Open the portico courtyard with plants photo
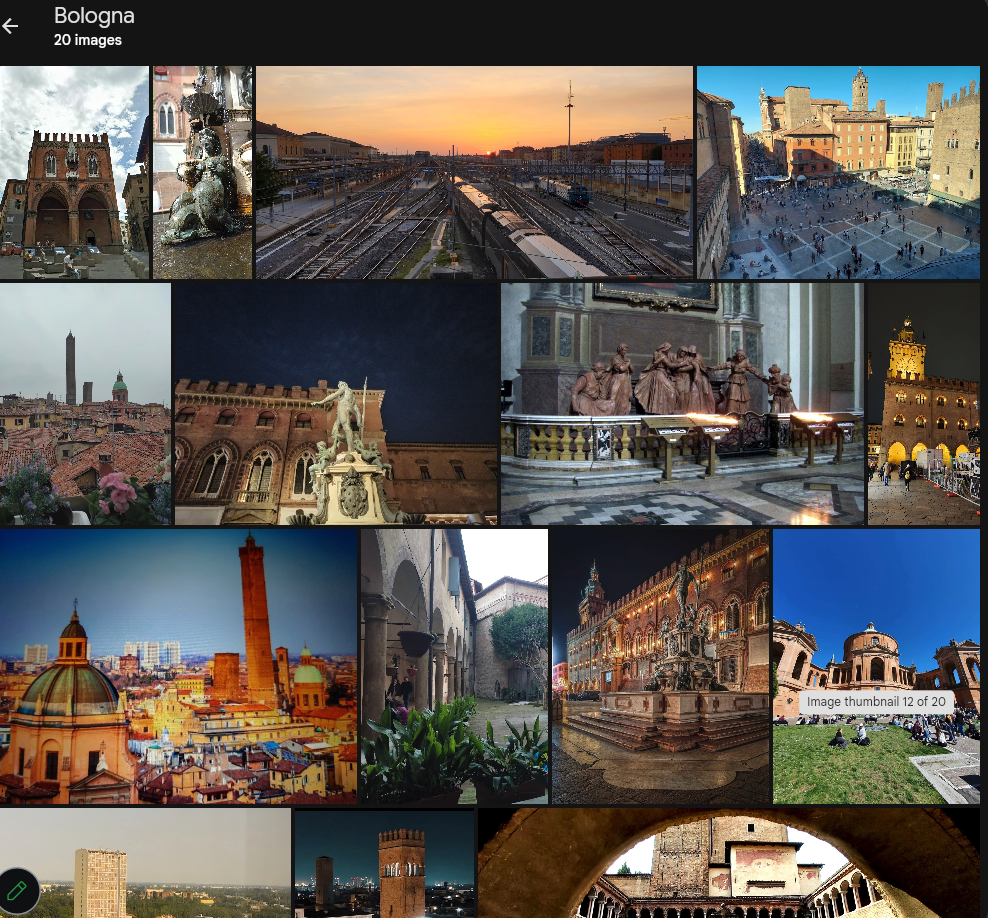This screenshot has height=918, width=988. [454, 667]
